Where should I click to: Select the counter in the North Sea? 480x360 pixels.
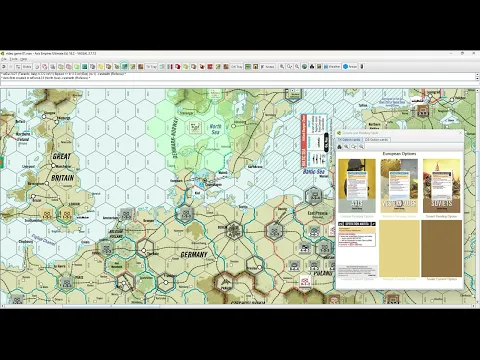[195, 127]
